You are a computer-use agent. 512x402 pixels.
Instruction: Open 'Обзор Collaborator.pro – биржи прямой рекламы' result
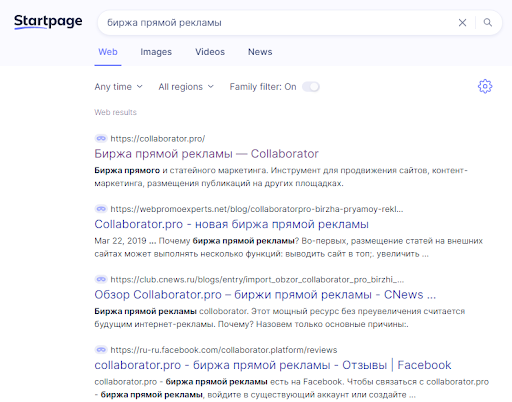[x=265, y=295]
